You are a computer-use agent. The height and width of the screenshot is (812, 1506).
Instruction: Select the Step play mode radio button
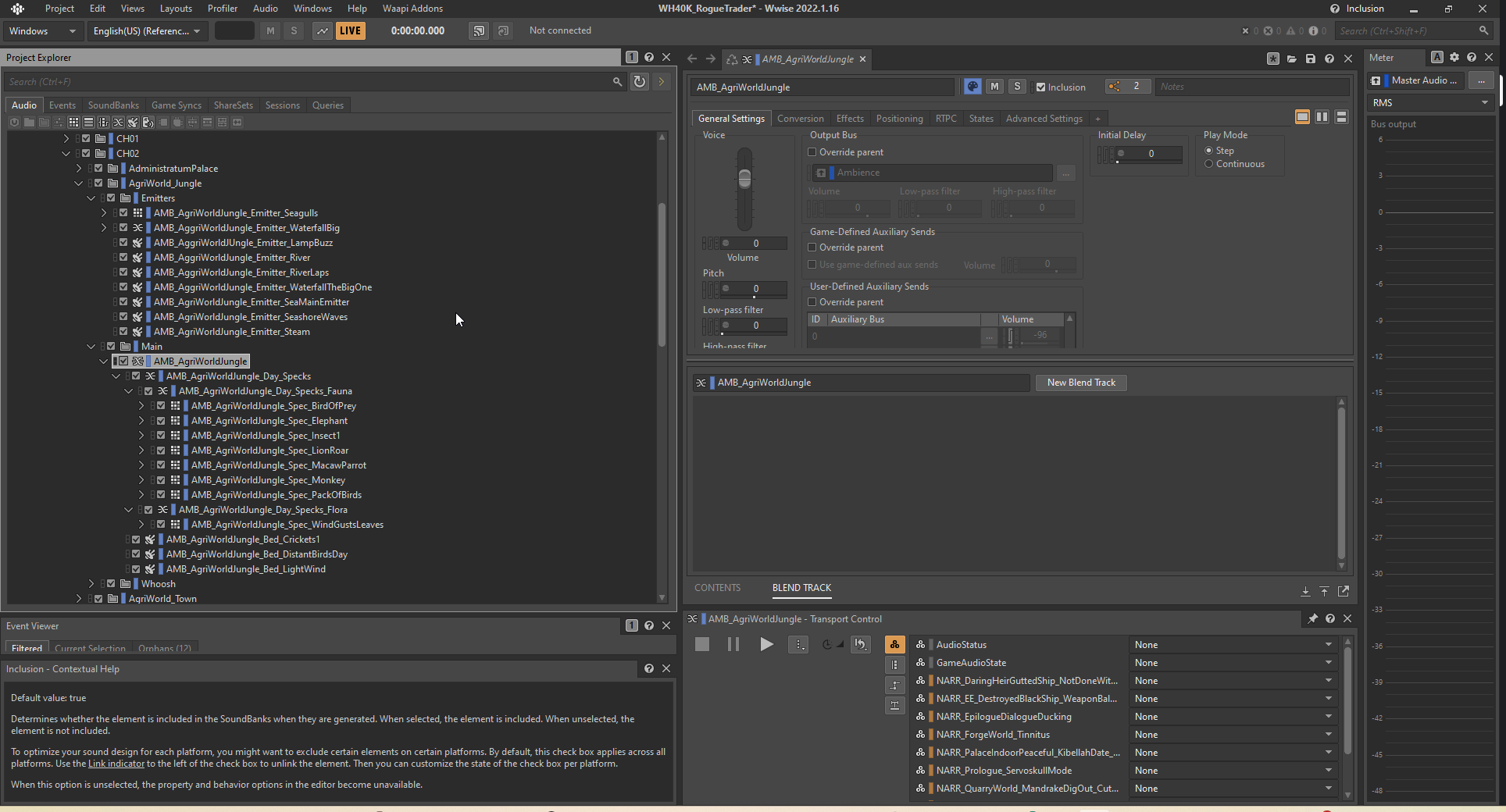pyautogui.click(x=1209, y=151)
